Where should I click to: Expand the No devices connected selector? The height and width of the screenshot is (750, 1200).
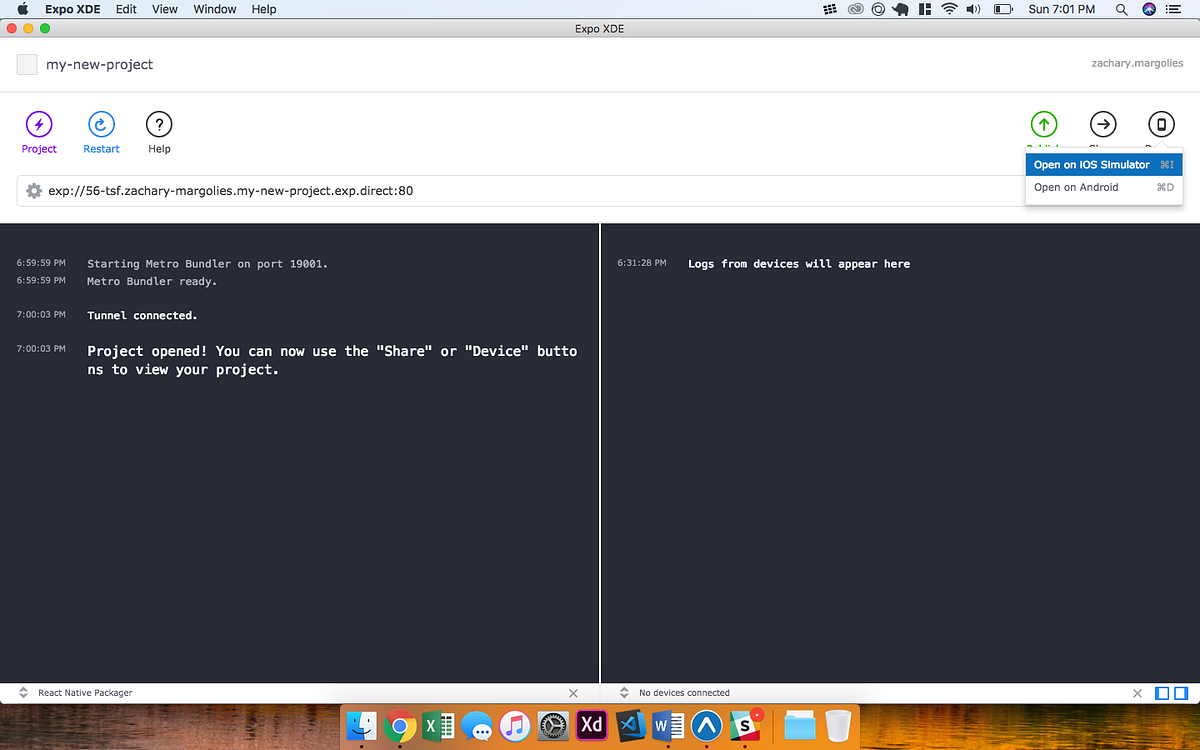point(624,693)
